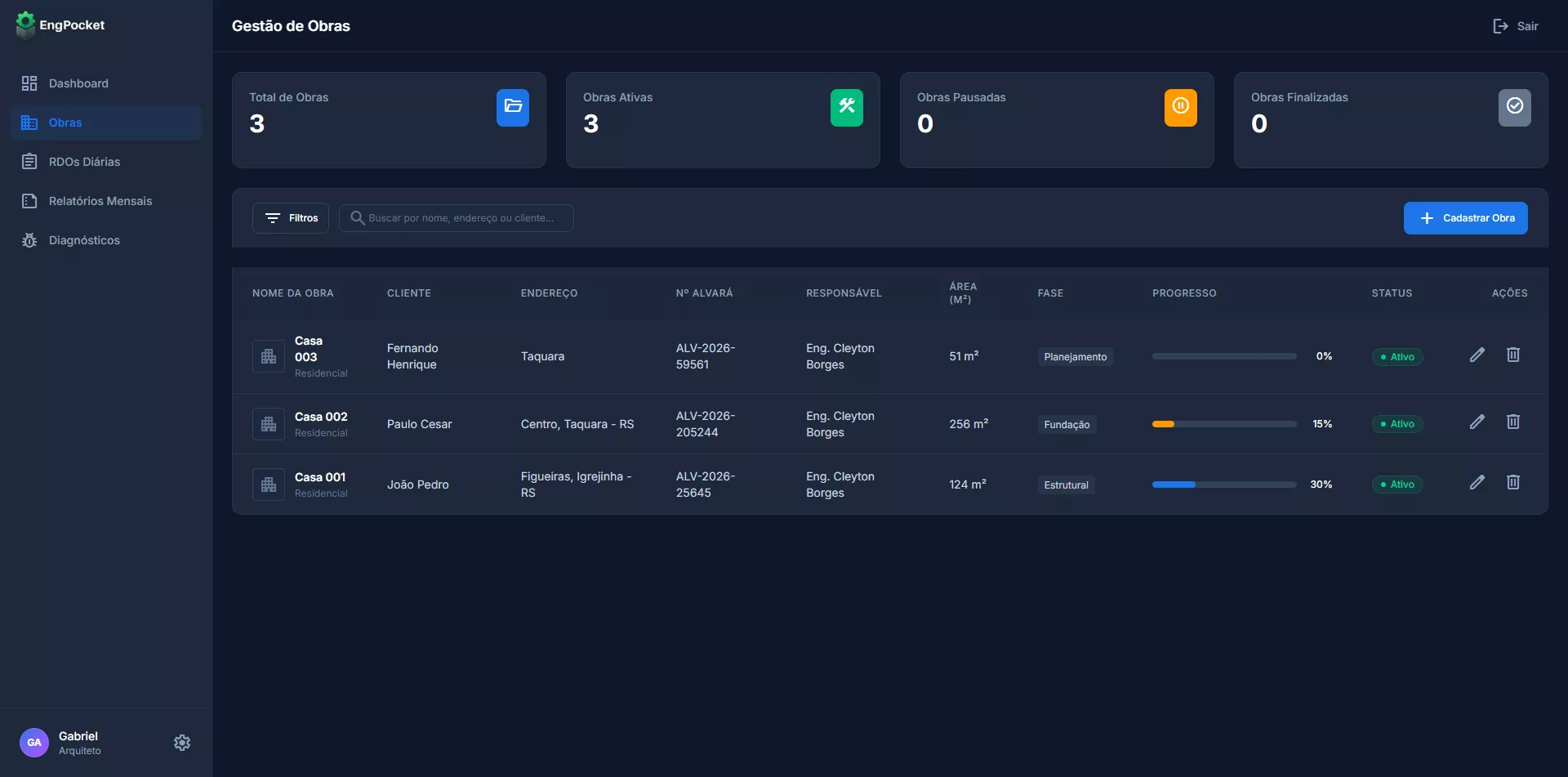Click the Fundação phase chip on Casa 002

pos(1067,424)
